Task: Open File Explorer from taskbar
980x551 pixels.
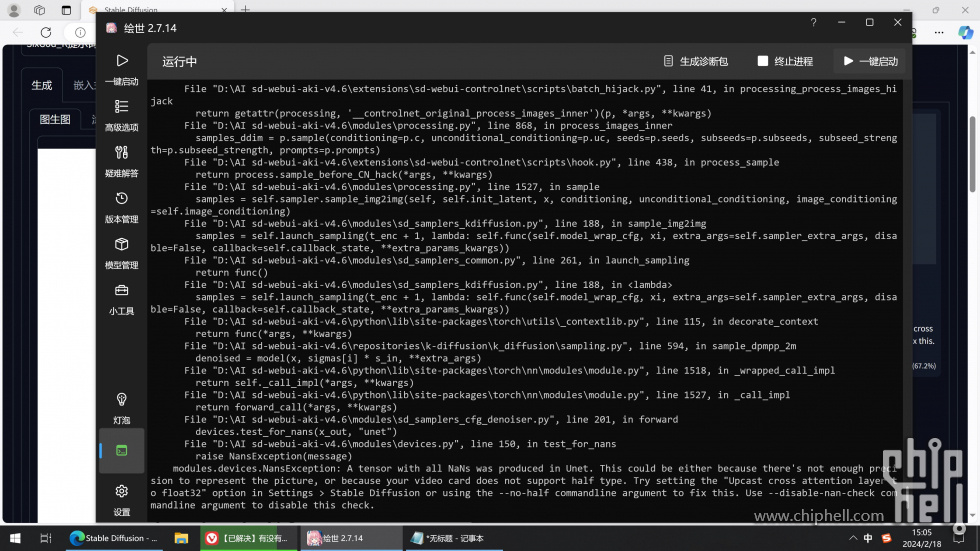Action: tap(181, 538)
